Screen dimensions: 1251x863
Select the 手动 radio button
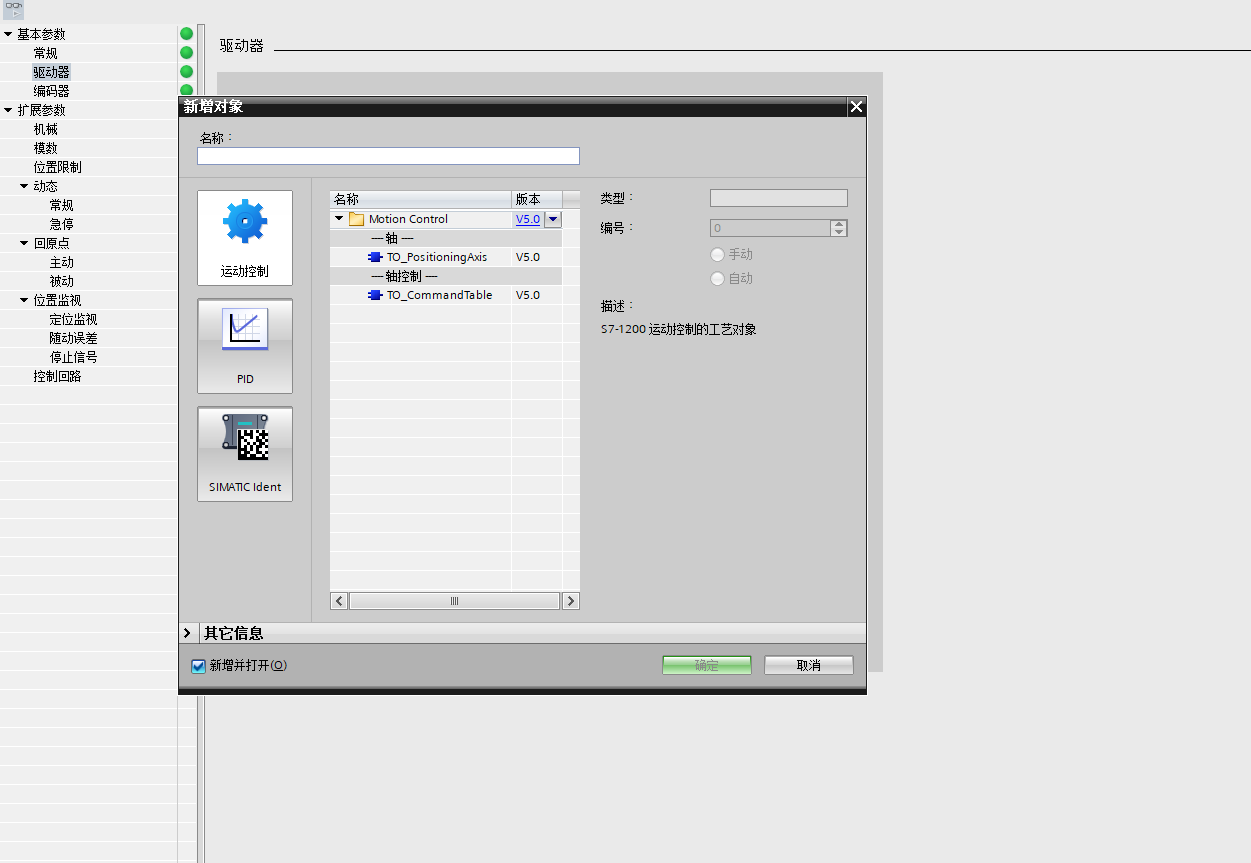point(717,255)
